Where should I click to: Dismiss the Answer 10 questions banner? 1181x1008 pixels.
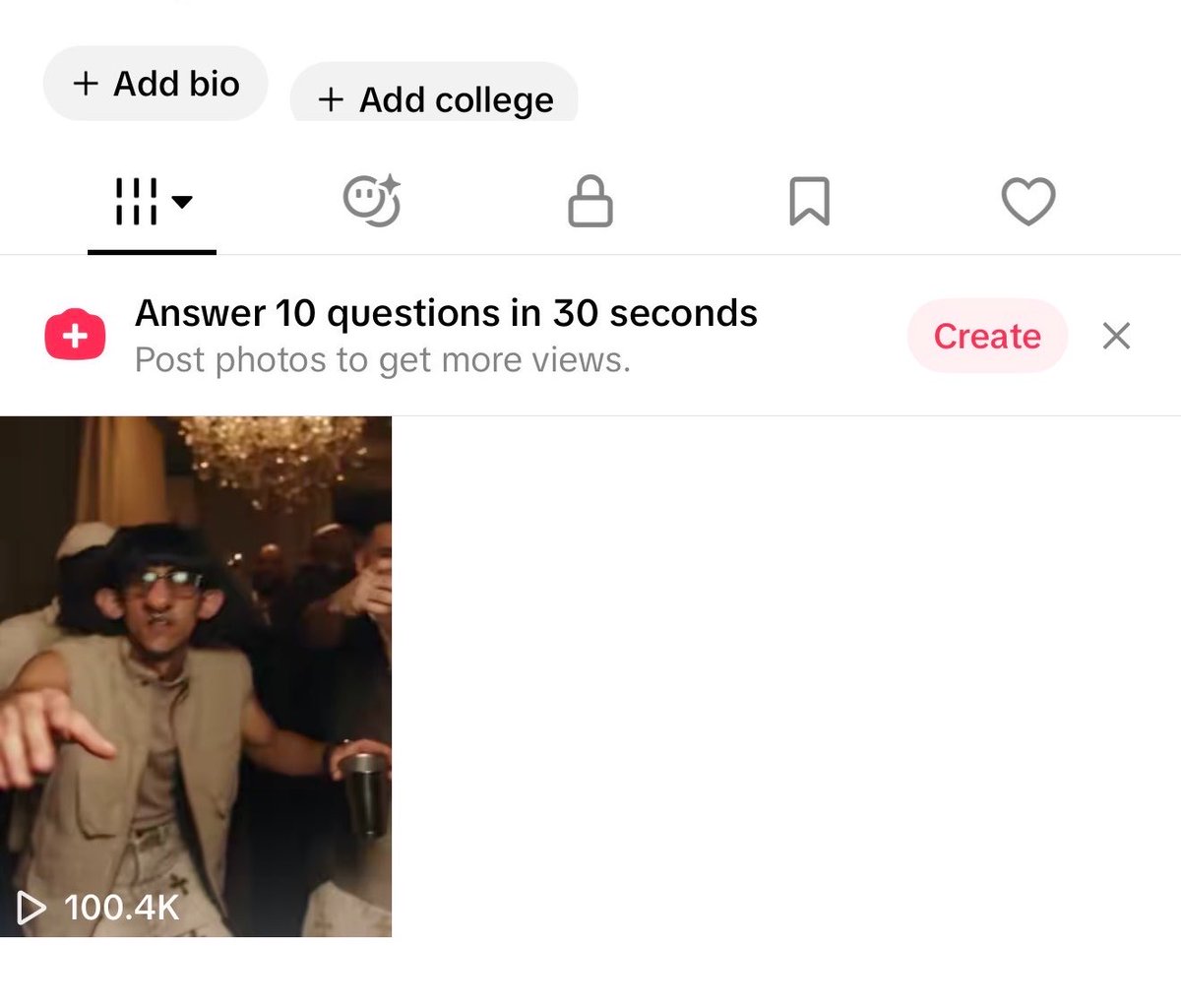coord(1116,336)
